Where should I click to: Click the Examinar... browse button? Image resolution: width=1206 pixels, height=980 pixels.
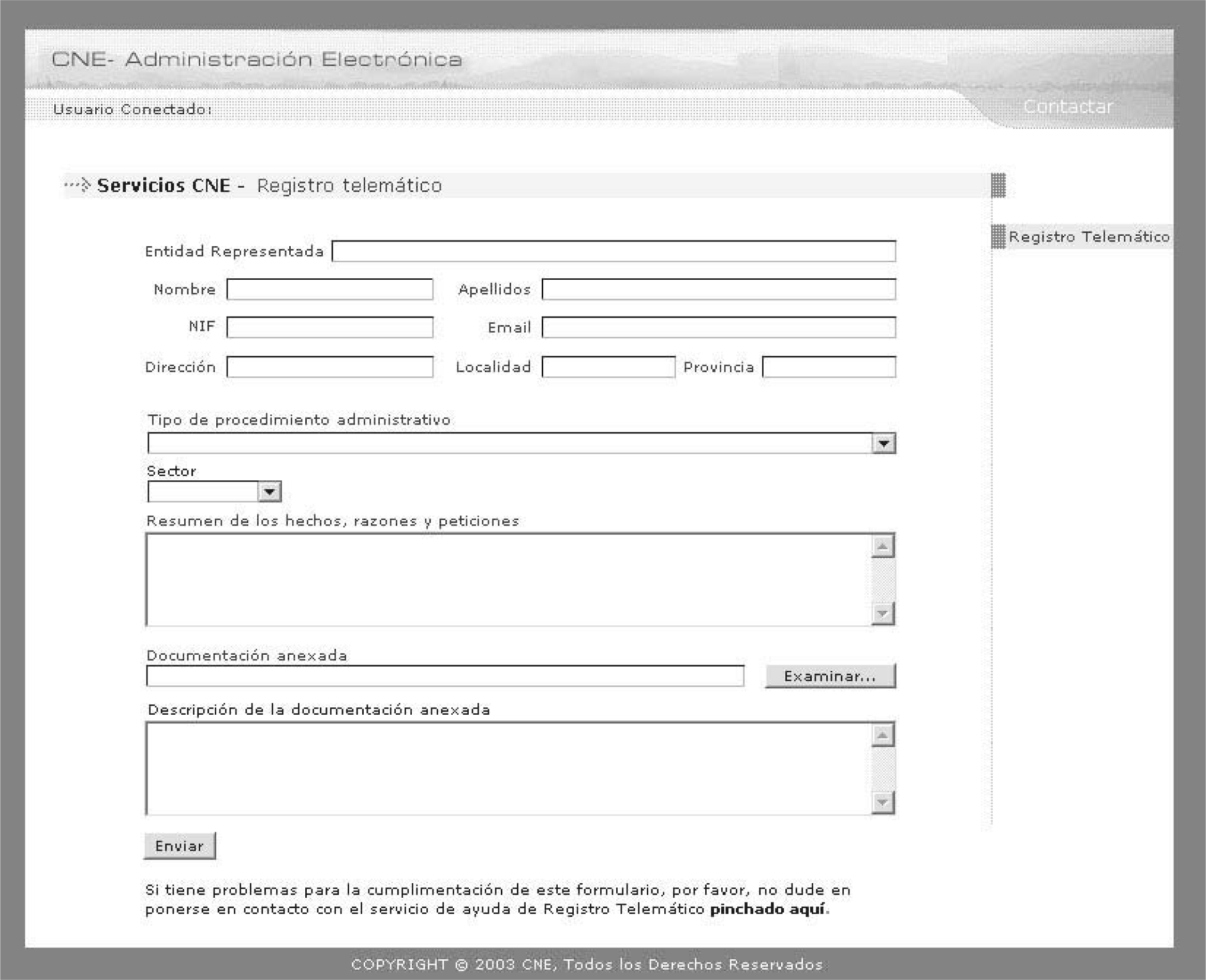point(830,676)
